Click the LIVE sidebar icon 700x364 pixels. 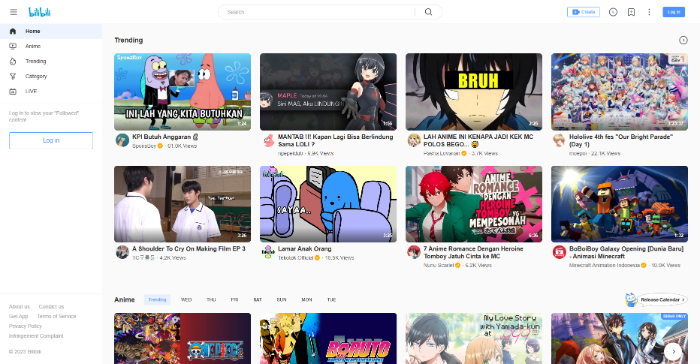(x=13, y=91)
